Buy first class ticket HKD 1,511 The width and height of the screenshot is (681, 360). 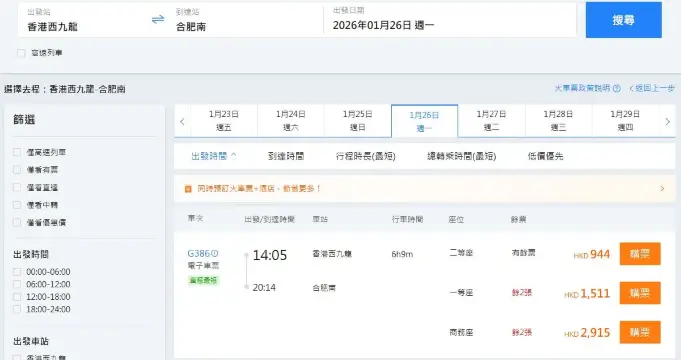pos(640,293)
